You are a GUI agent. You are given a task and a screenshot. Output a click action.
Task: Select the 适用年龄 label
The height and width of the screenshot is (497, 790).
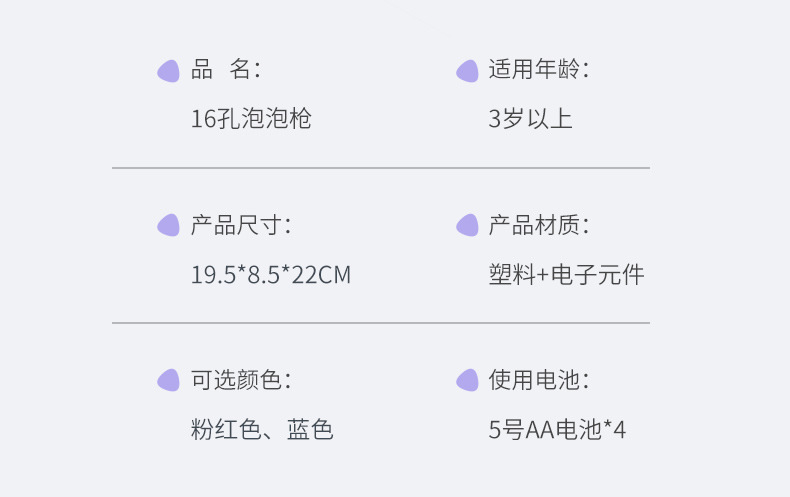(x=538, y=70)
